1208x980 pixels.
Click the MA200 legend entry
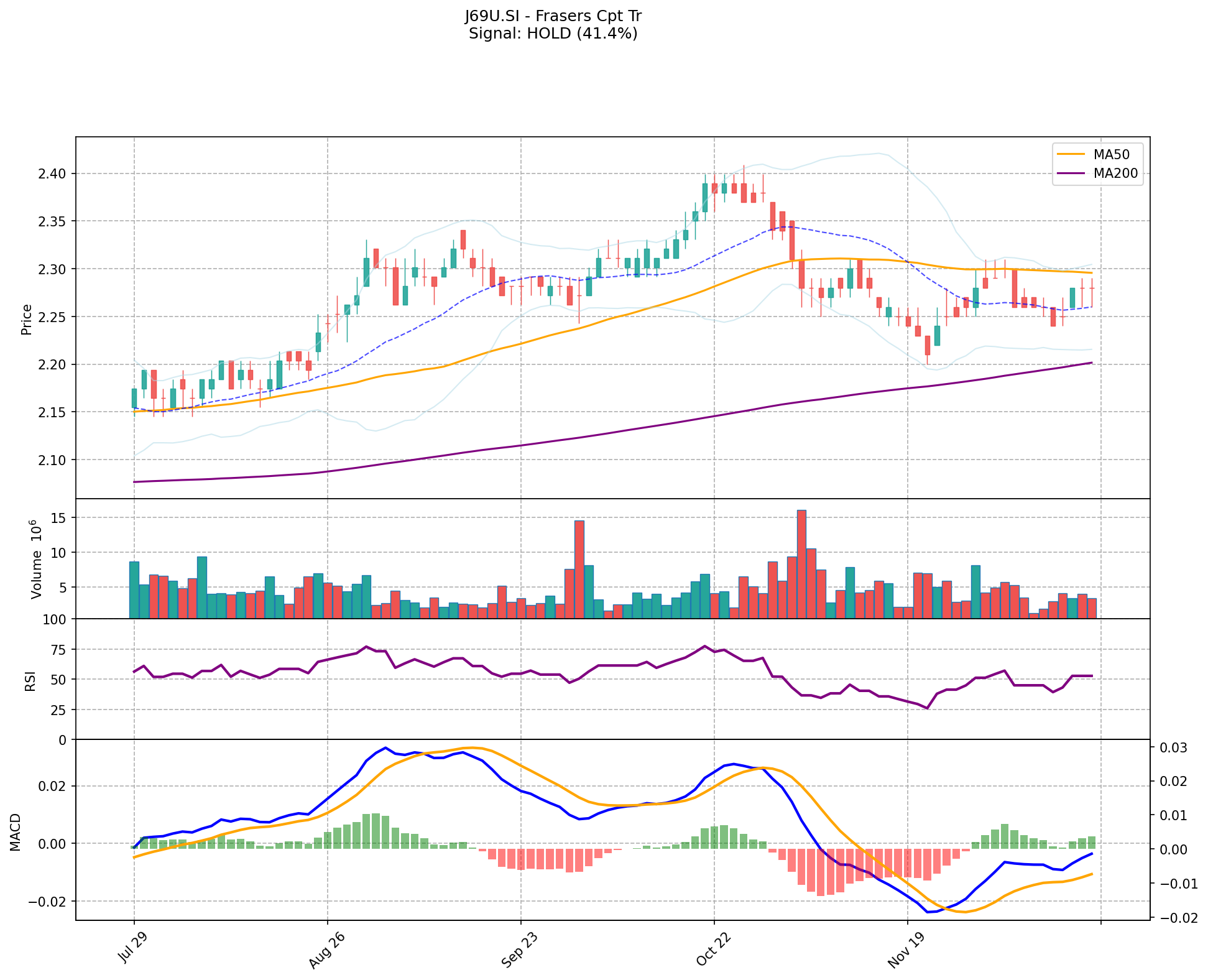click(1115, 173)
